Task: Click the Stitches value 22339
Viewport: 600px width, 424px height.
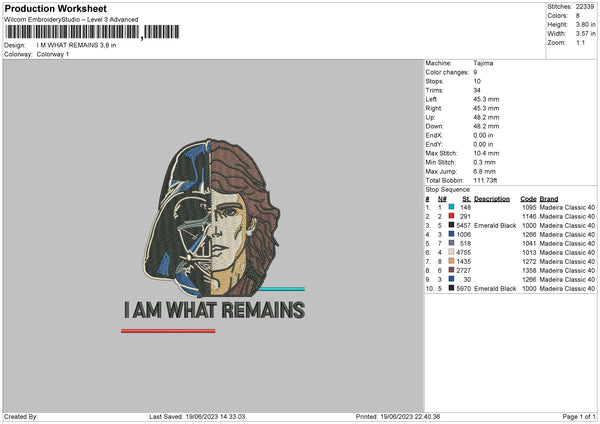Action: pyautogui.click(x=585, y=7)
